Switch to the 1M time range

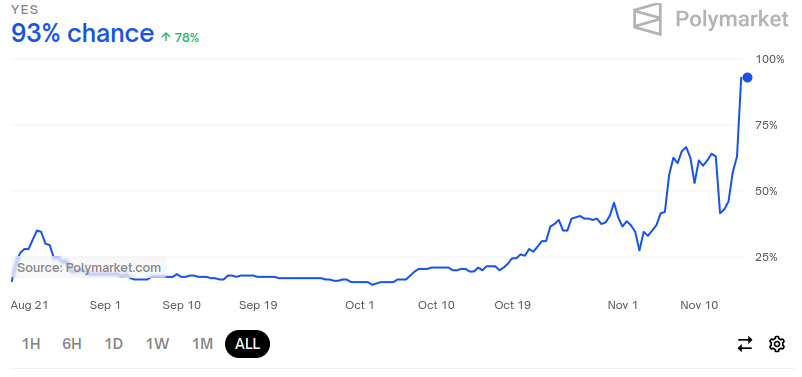[202, 344]
